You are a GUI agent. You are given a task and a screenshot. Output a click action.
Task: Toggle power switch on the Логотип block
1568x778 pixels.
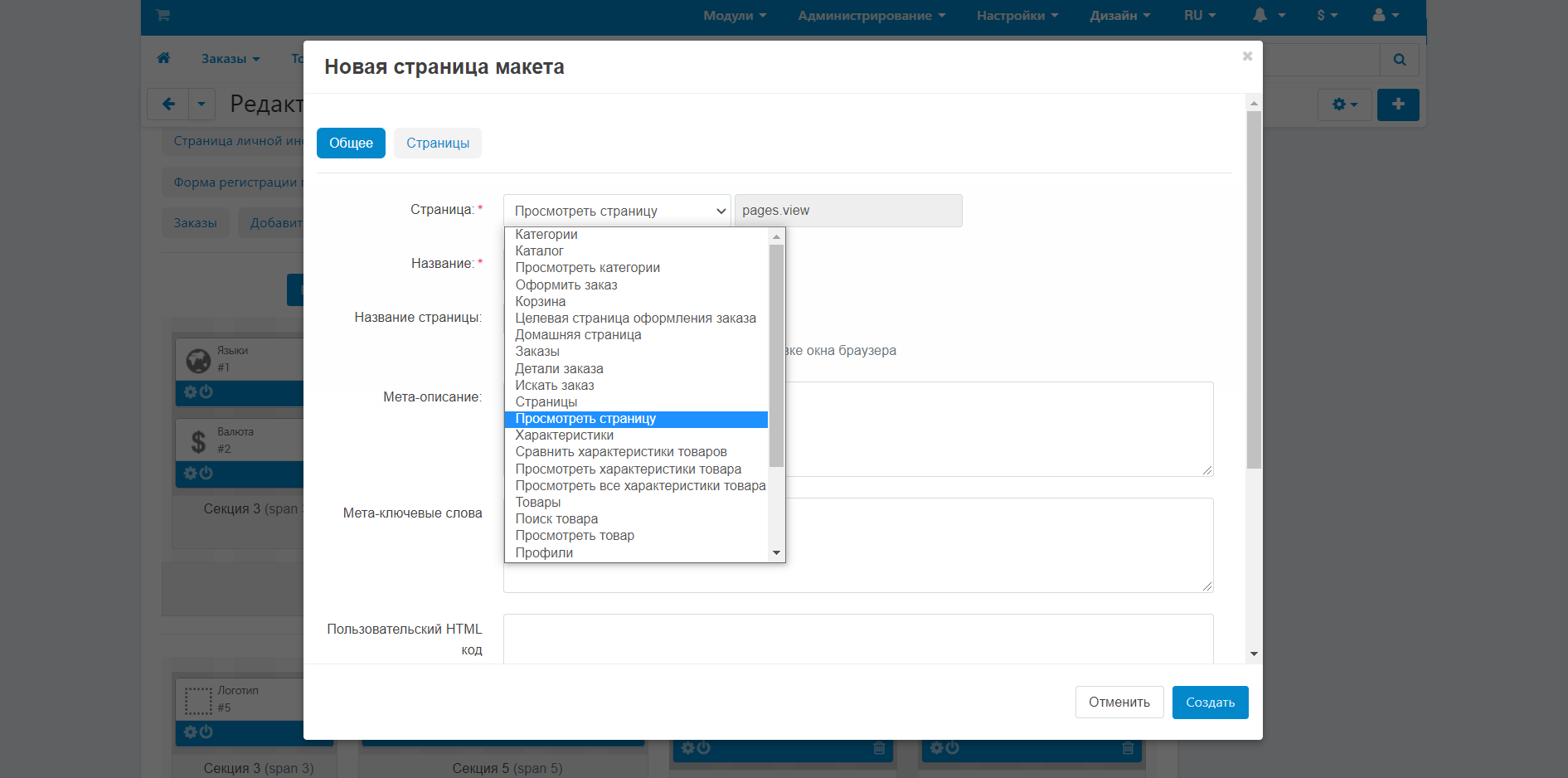206,732
